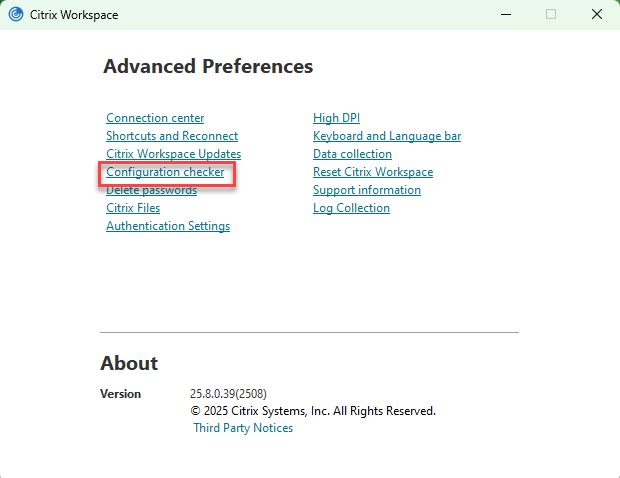The height and width of the screenshot is (478, 620).
Task: Go to Citrix Workspace Updates
Action: pyautogui.click(x=173, y=154)
